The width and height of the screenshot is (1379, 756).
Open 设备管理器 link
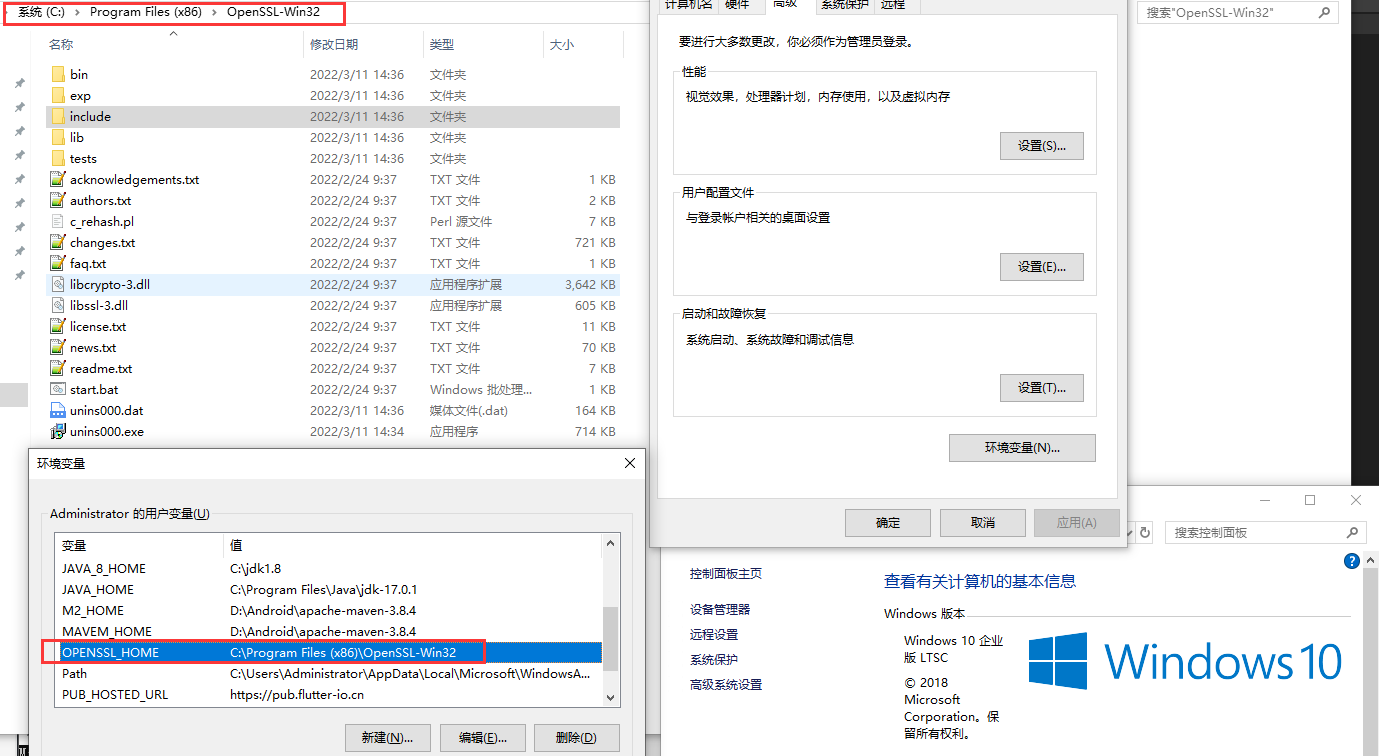click(x=720, y=610)
